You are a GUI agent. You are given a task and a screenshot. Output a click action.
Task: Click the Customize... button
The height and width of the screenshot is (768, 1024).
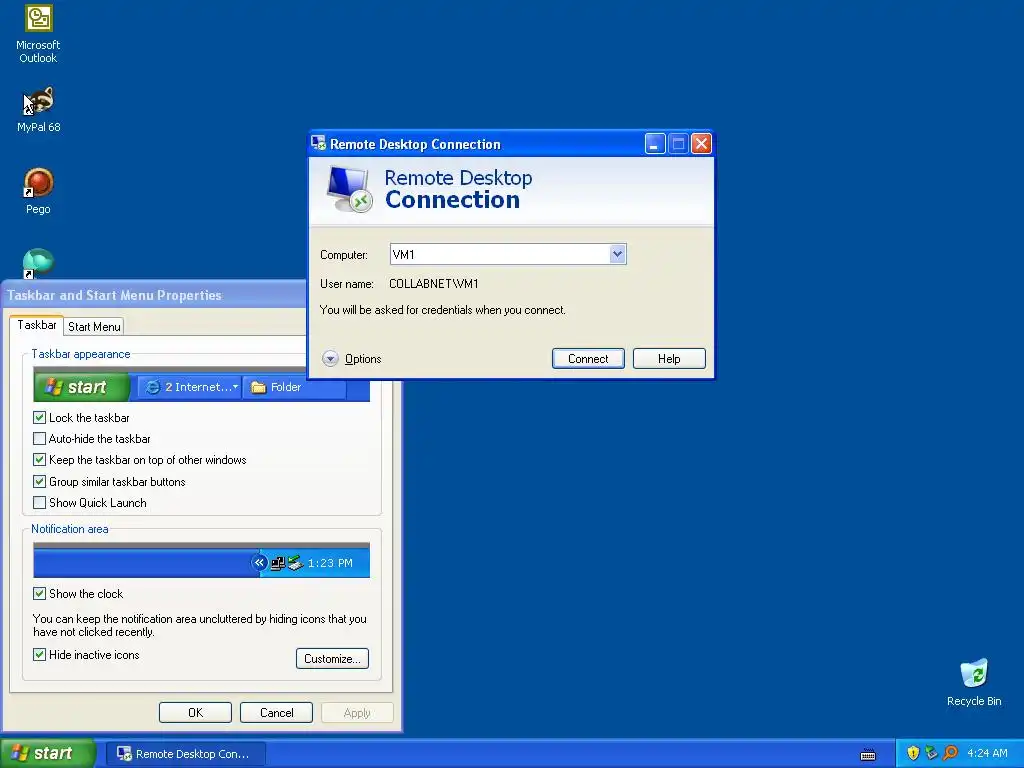(x=332, y=658)
